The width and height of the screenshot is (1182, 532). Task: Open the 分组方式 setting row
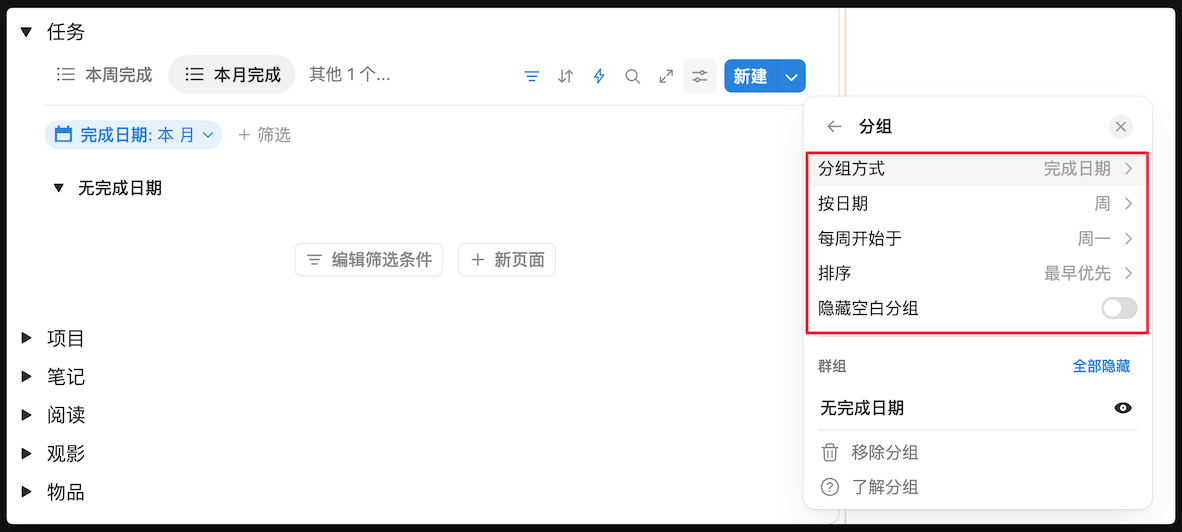click(976, 169)
